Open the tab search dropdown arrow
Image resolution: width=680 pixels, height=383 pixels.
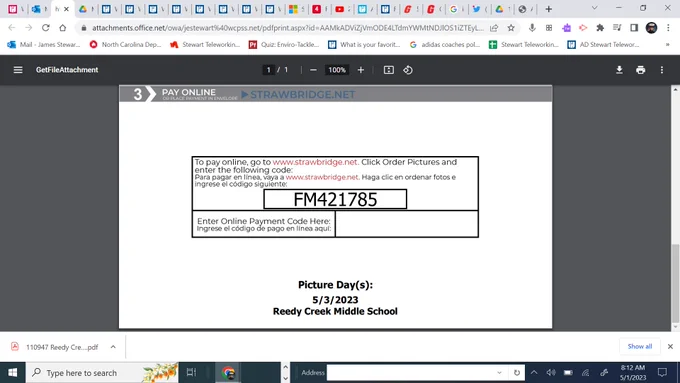click(x=595, y=8)
